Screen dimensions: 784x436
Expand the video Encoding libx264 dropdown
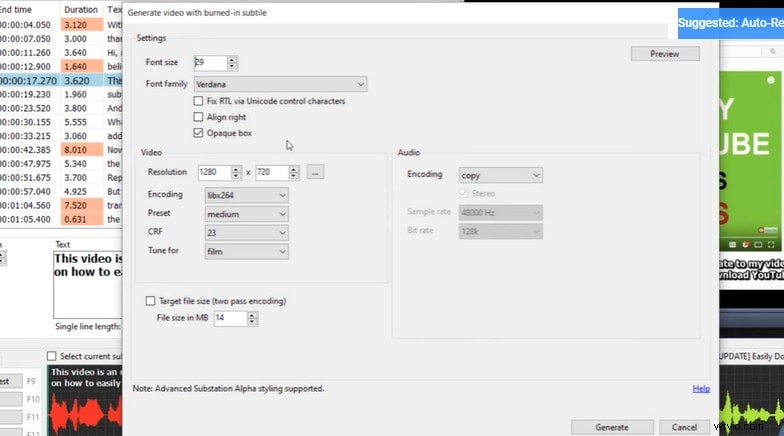tap(246, 194)
